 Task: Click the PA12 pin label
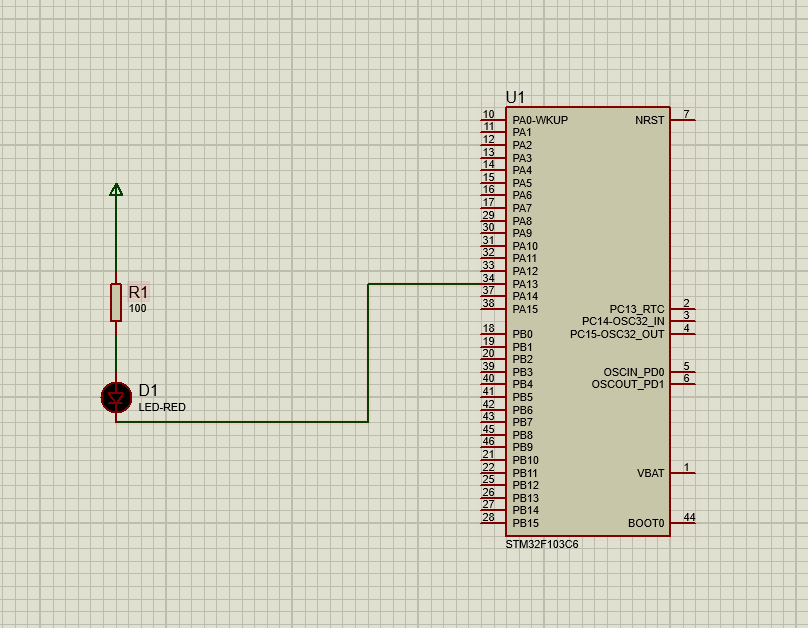[525, 271]
